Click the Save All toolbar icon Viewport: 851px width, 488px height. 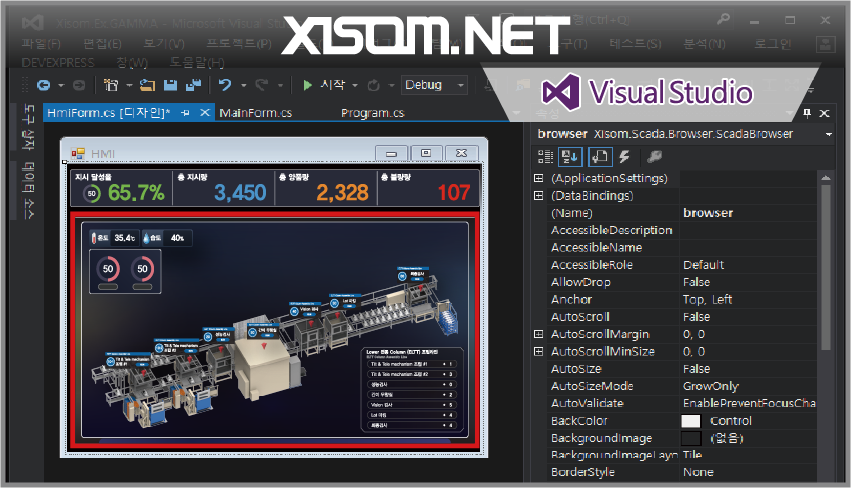(x=193, y=85)
